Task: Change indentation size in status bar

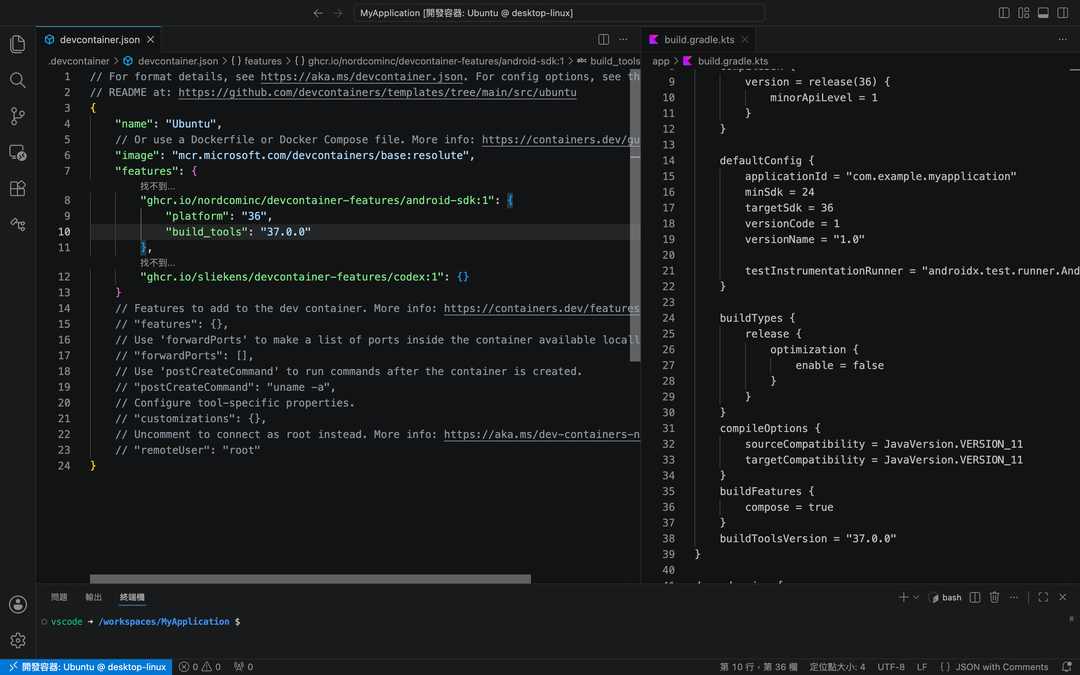Action: pos(837,667)
